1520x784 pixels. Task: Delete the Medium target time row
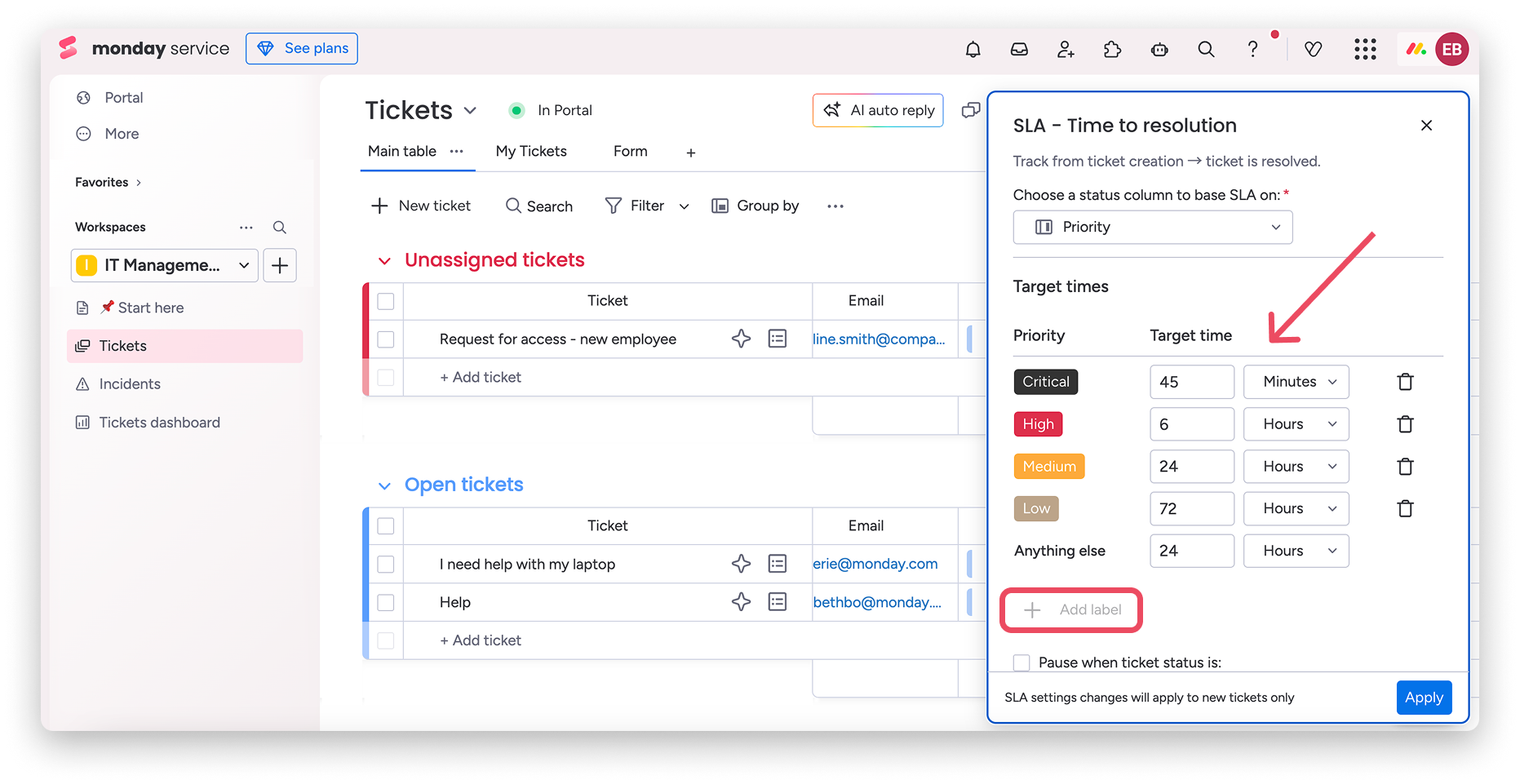[x=1405, y=467]
